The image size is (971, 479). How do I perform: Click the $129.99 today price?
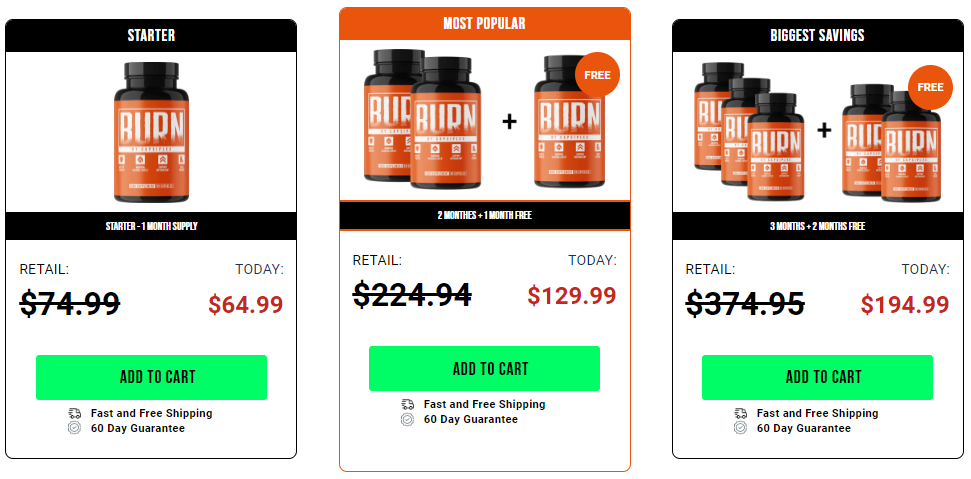tap(572, 295)
